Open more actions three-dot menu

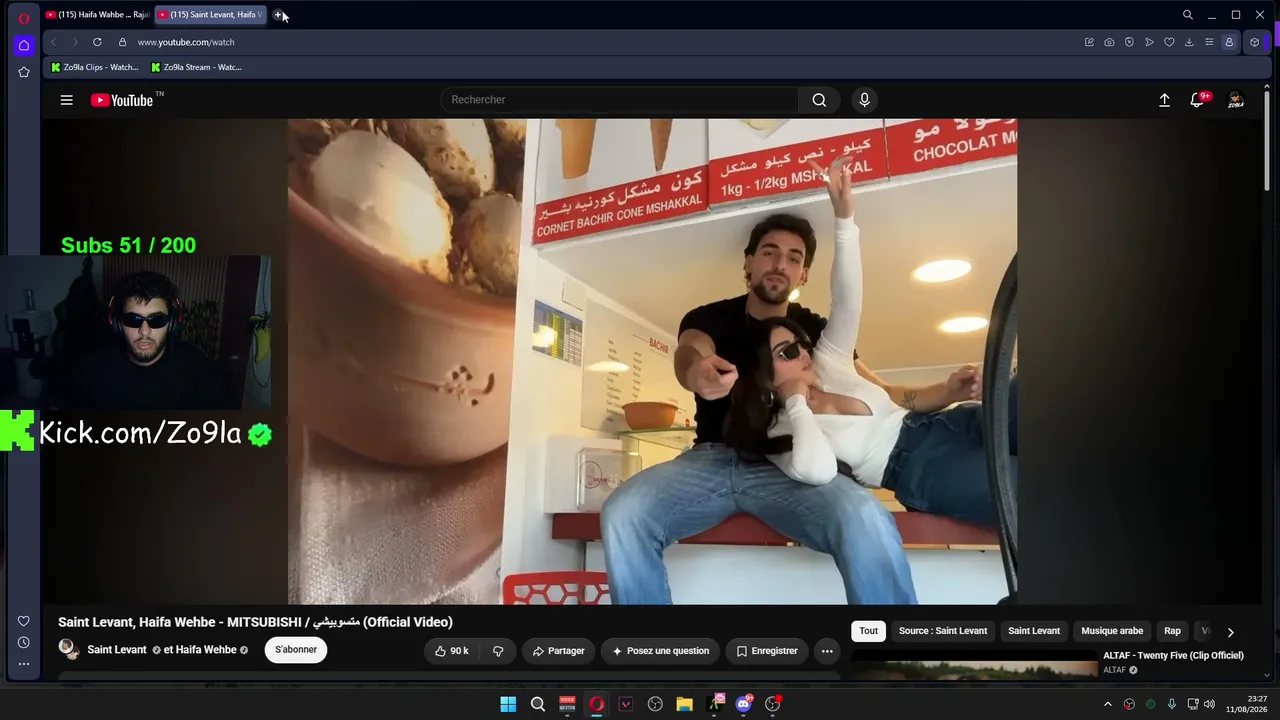827,651
